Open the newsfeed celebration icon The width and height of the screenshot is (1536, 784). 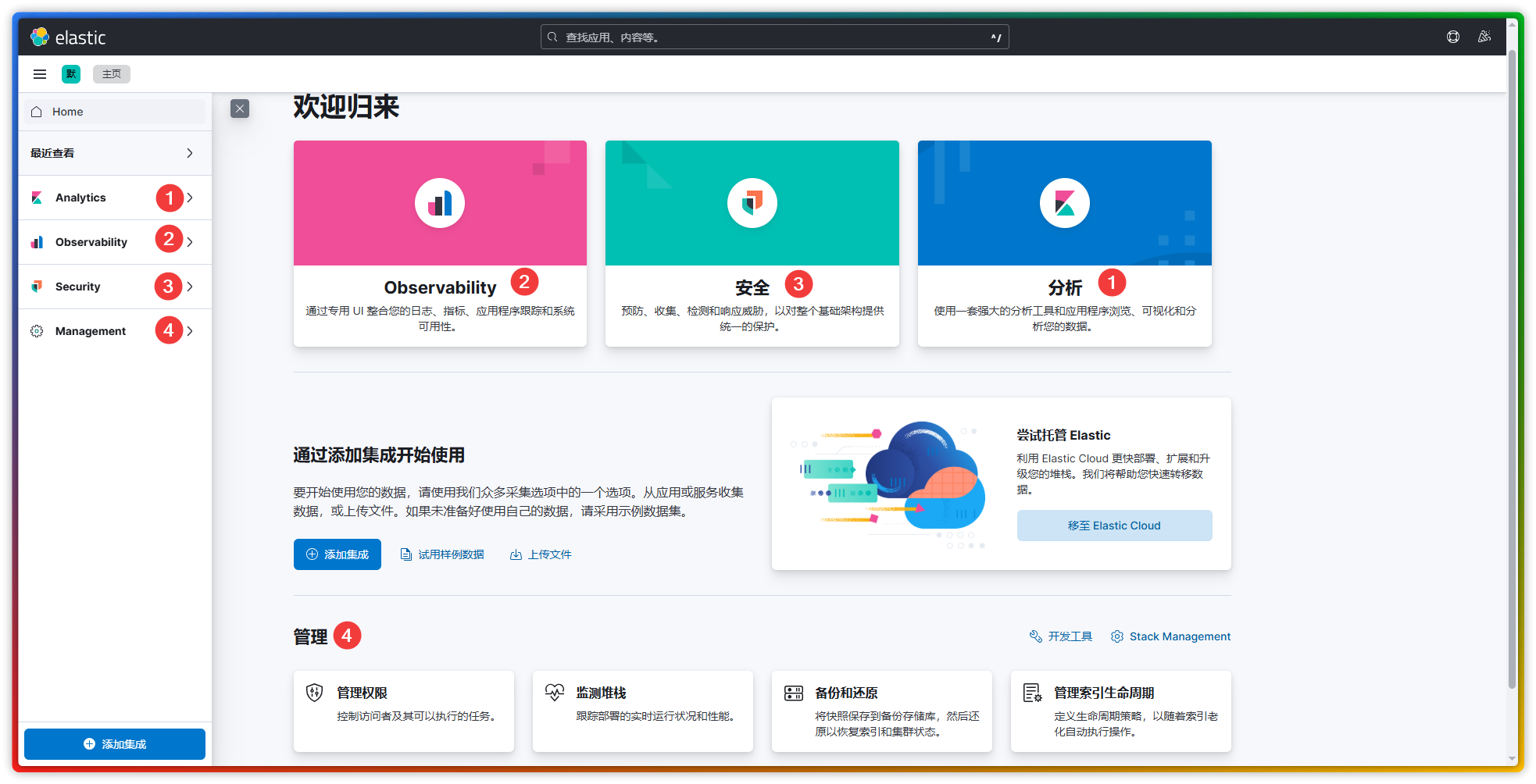click(x=1484, y=37)
